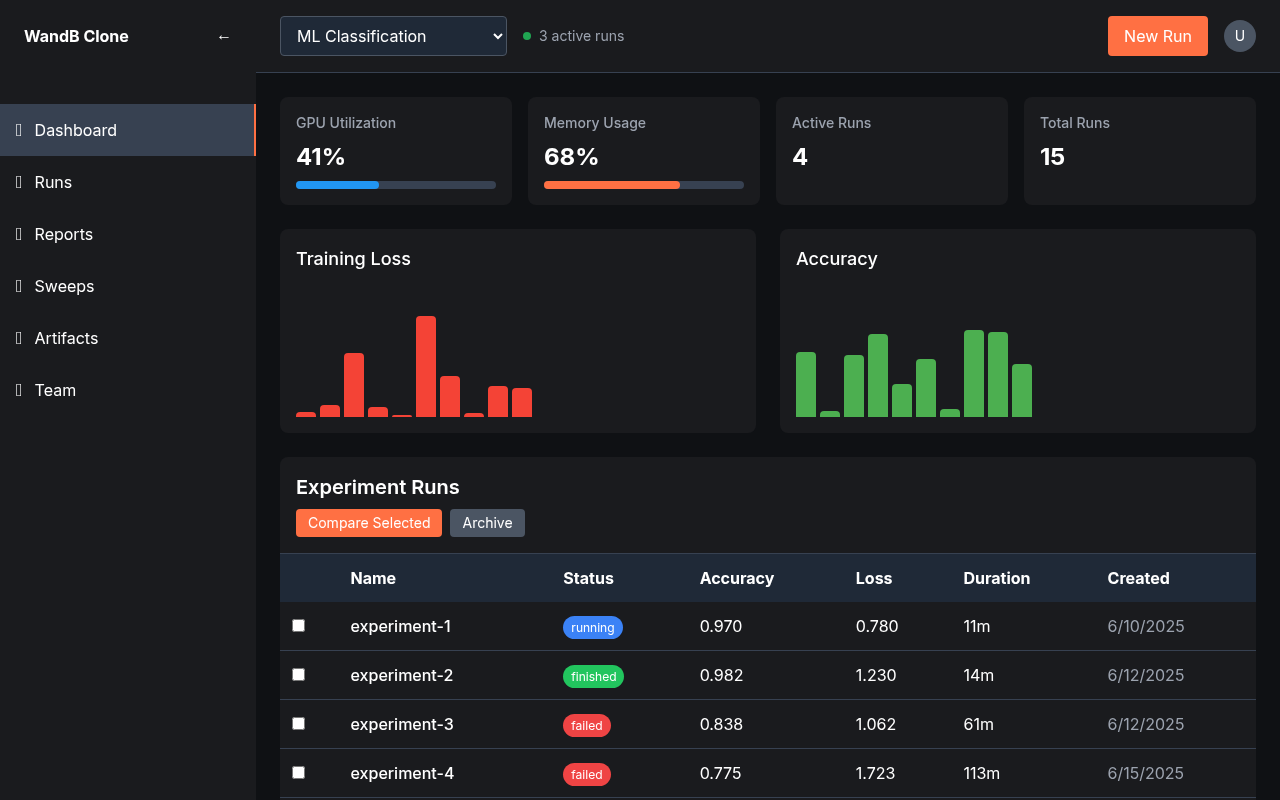This screenshot has height=800, width=1280.
Task: Click the Memory Usage progress bar
Action: 644,185
